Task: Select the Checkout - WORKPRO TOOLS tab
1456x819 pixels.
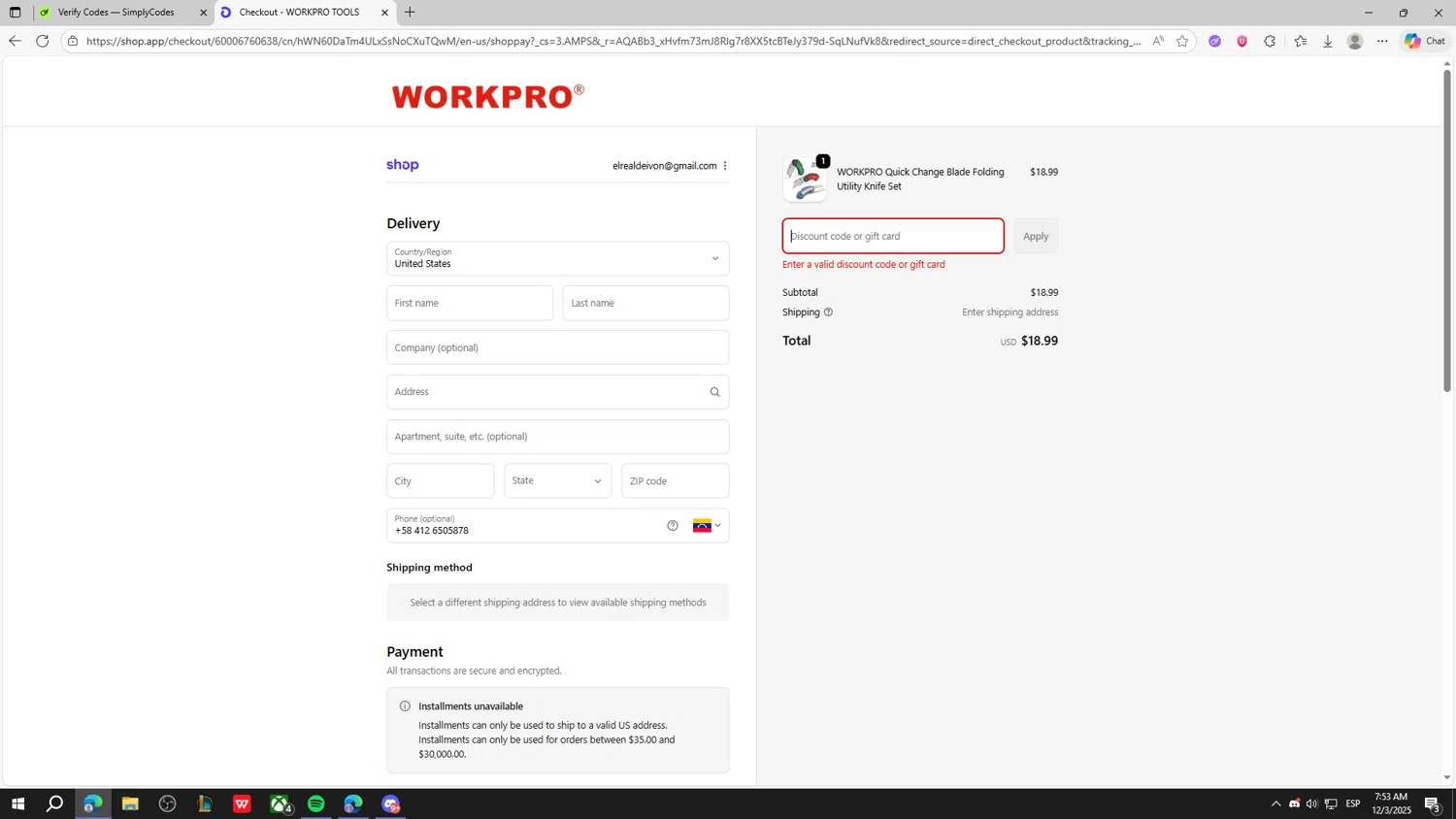Action: (299, 13)
